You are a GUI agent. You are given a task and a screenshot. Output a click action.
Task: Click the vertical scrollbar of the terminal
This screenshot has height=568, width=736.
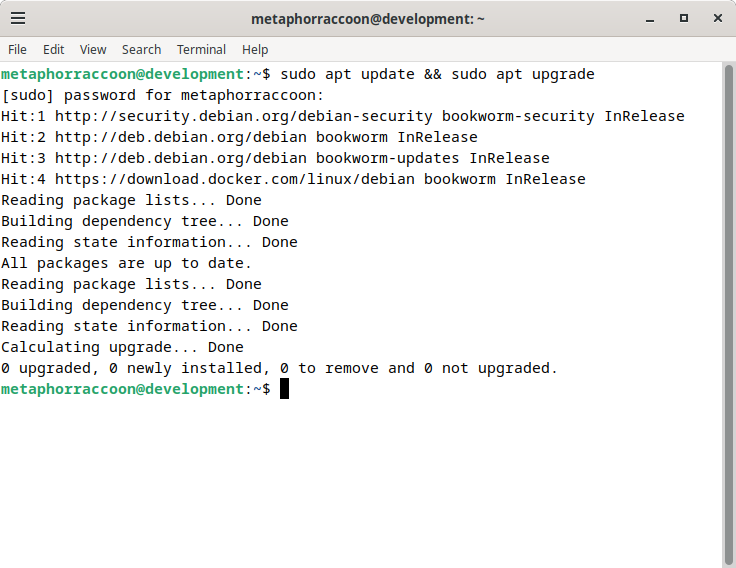pos(728,315)
